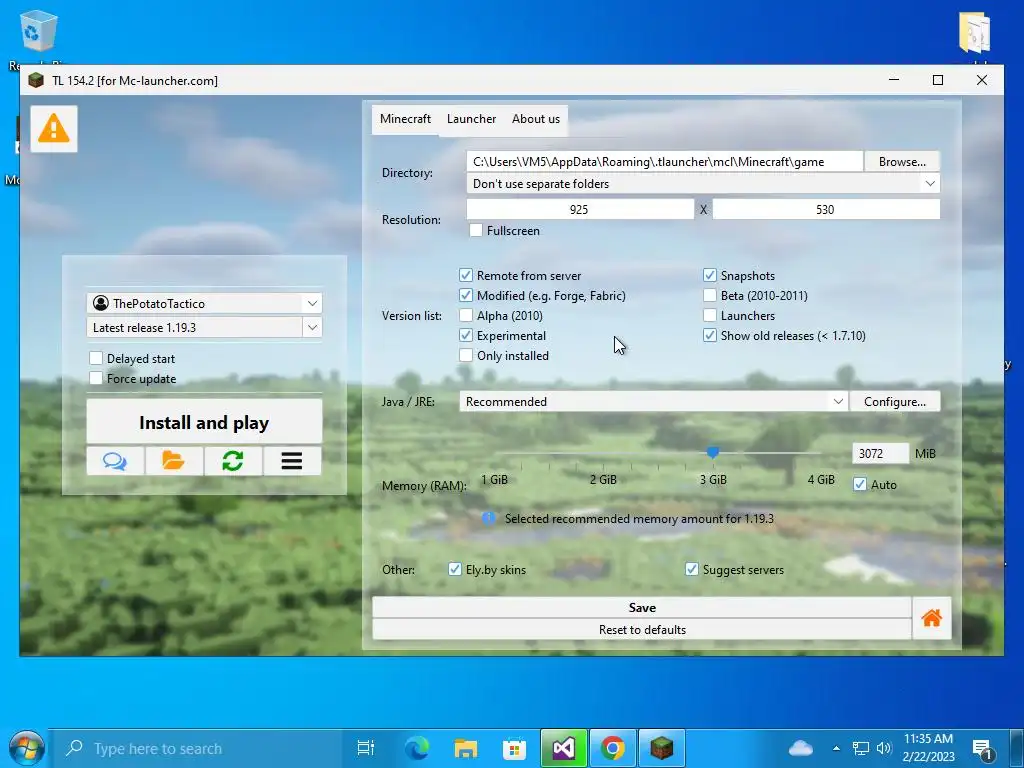Open Microsoft Store from the taskbar

515,748
